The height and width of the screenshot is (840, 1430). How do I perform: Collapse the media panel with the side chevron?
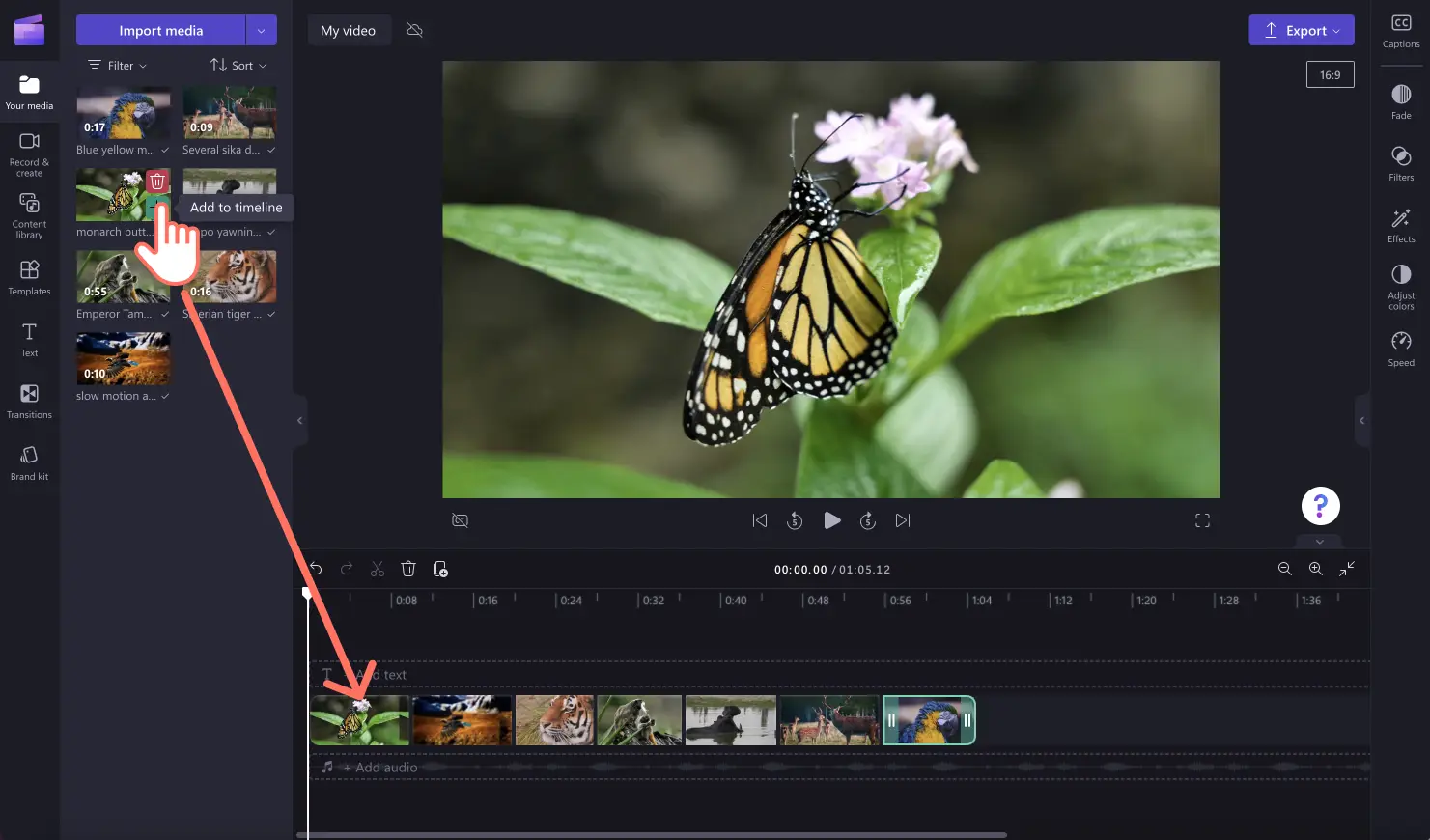tap(298, 420)
